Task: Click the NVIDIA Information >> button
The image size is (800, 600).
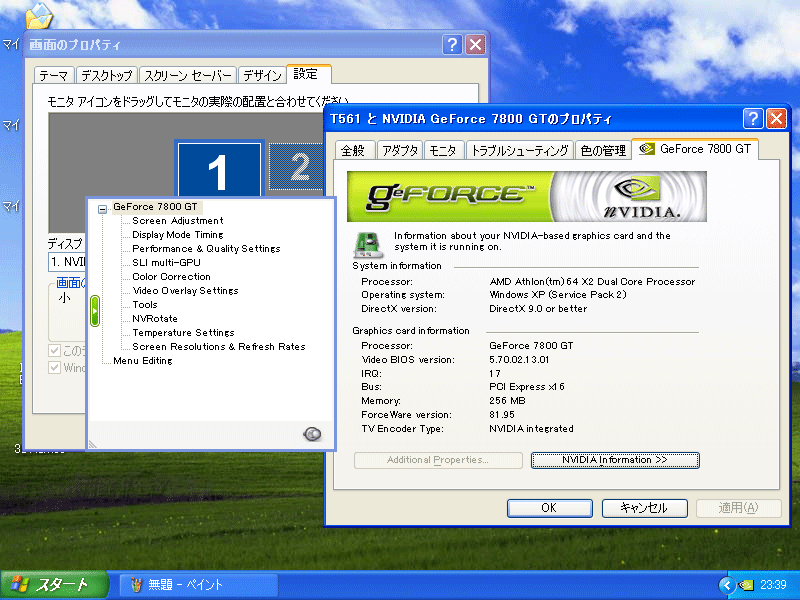Action: (615, 460)
